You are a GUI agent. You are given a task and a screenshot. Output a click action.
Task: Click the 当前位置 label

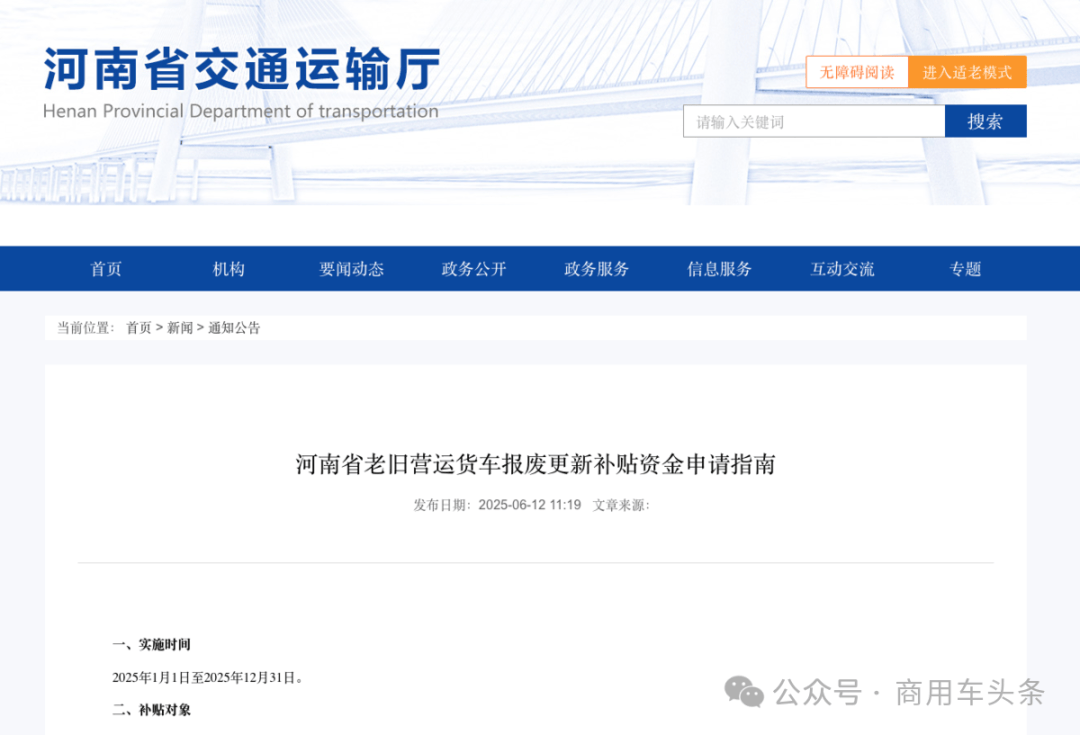[85, 328]
